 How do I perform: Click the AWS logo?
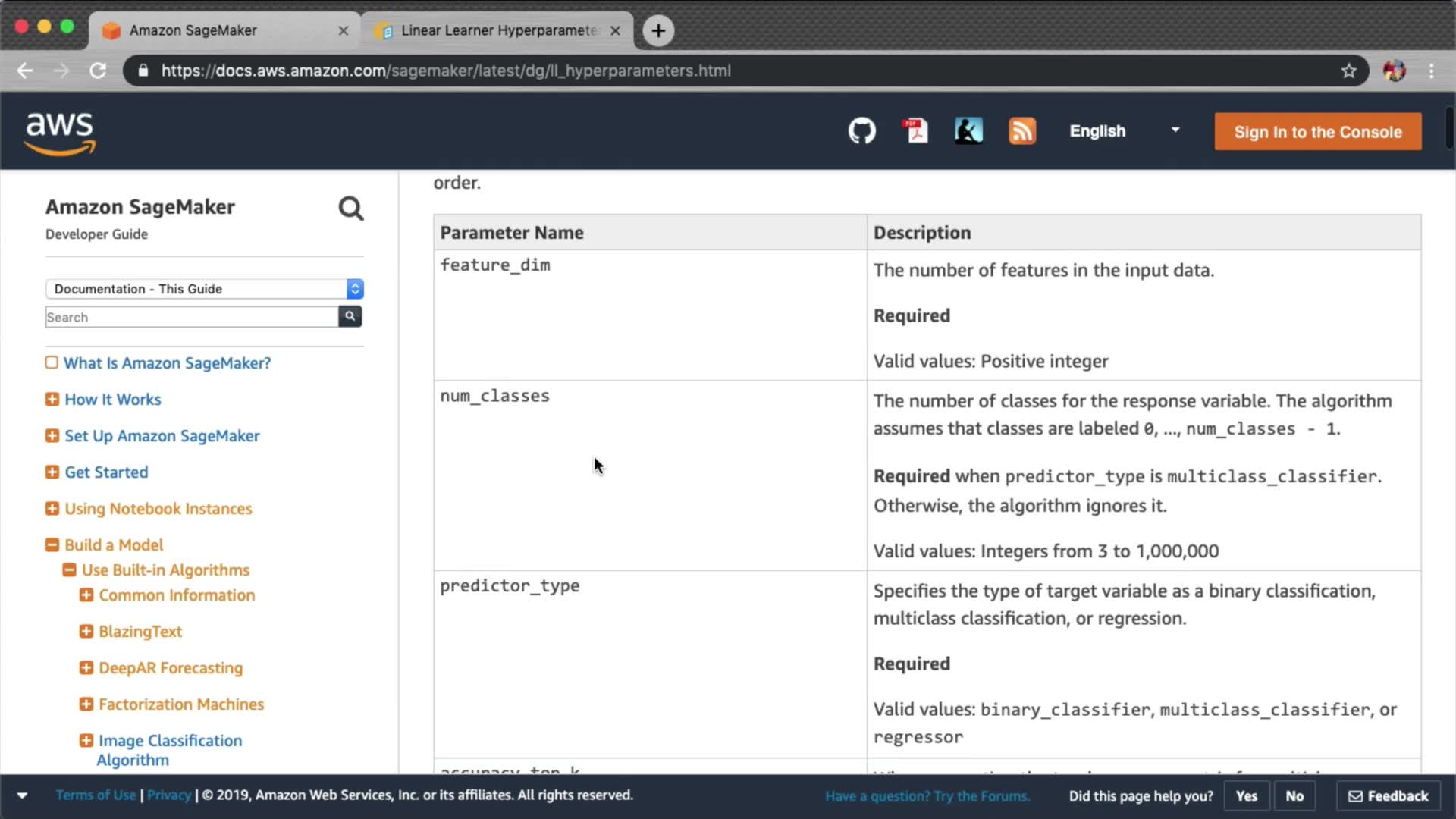click(x=60, y=133)
